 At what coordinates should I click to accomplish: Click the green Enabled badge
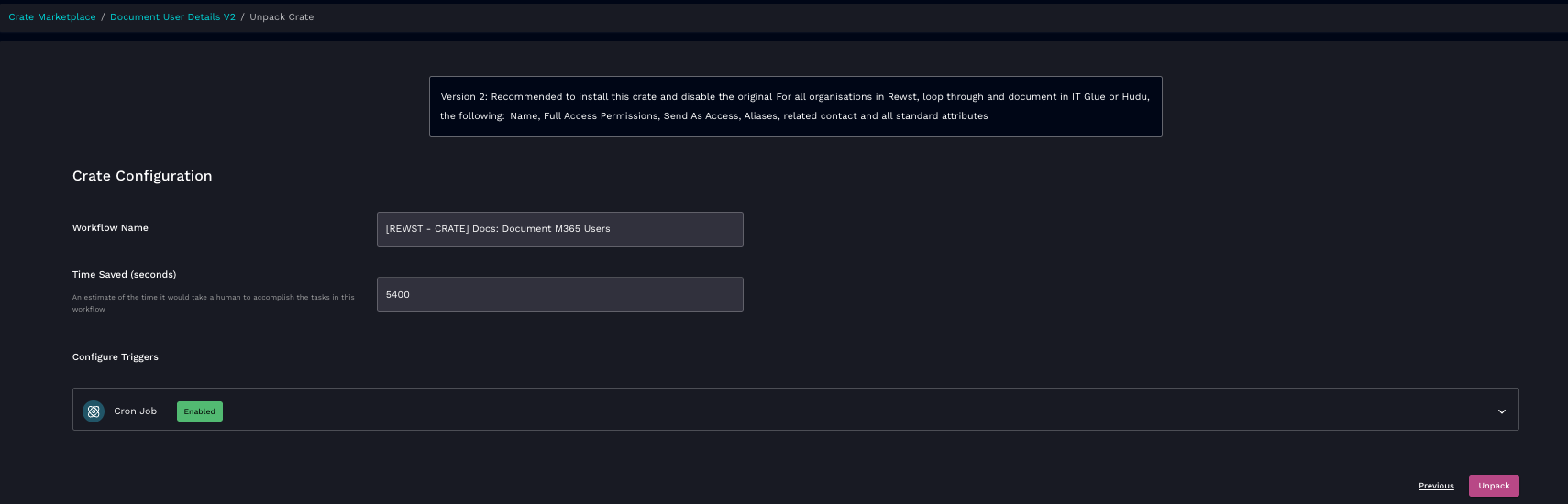point(200,411)
